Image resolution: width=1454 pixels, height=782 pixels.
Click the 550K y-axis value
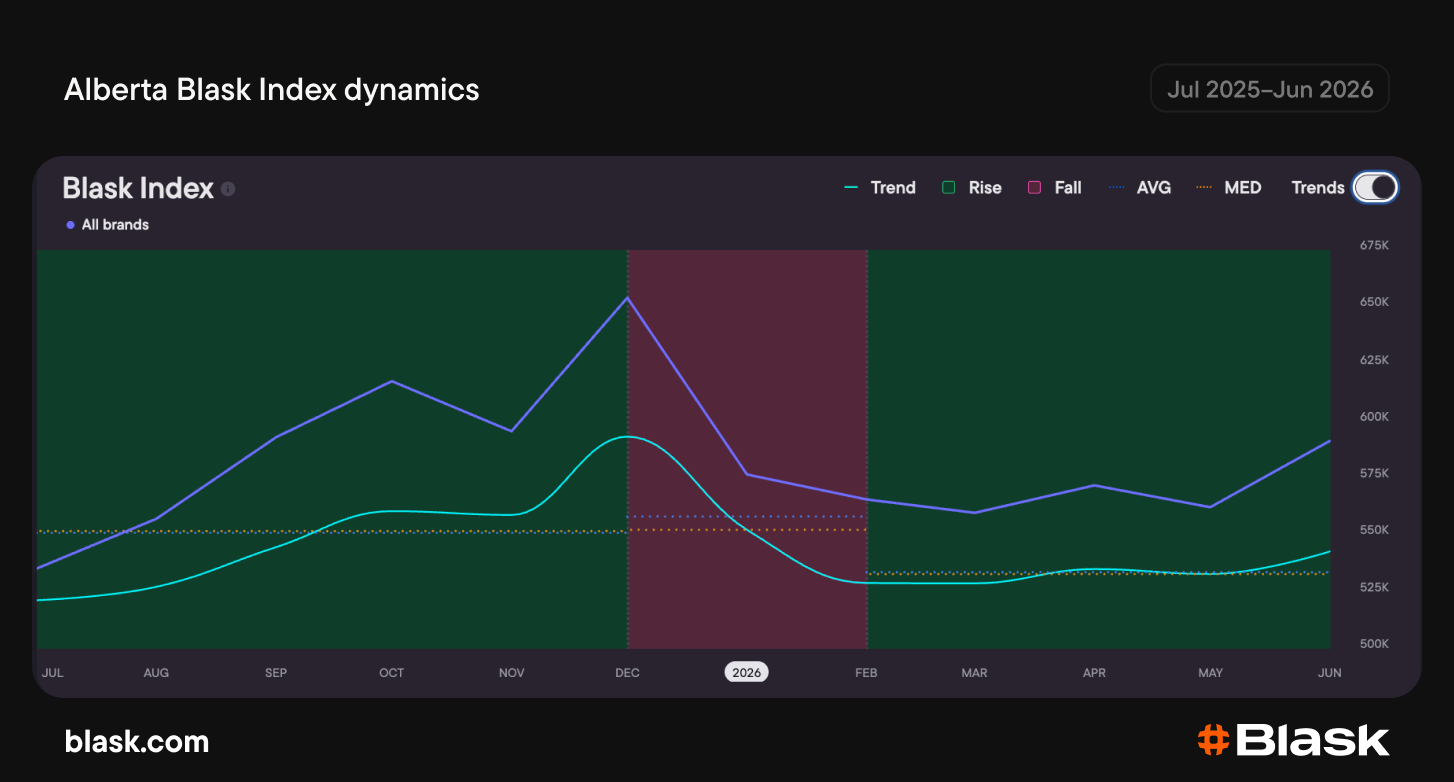click(x=1374, y=530)
